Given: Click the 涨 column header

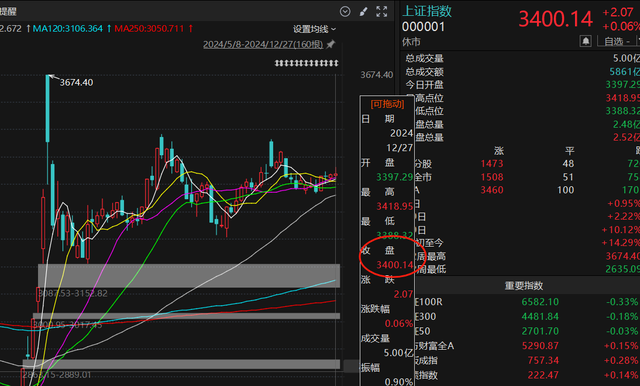Looking at the screenshot, I should tap(499, 151).
